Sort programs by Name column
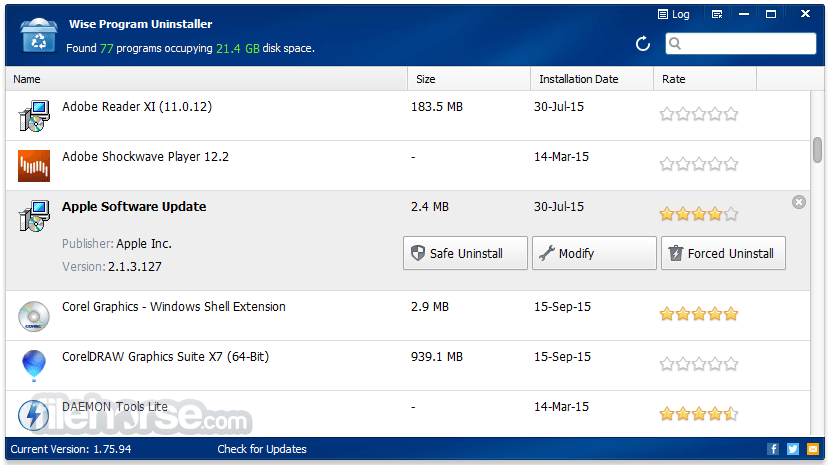829x465 pixels. click(206, 79)
